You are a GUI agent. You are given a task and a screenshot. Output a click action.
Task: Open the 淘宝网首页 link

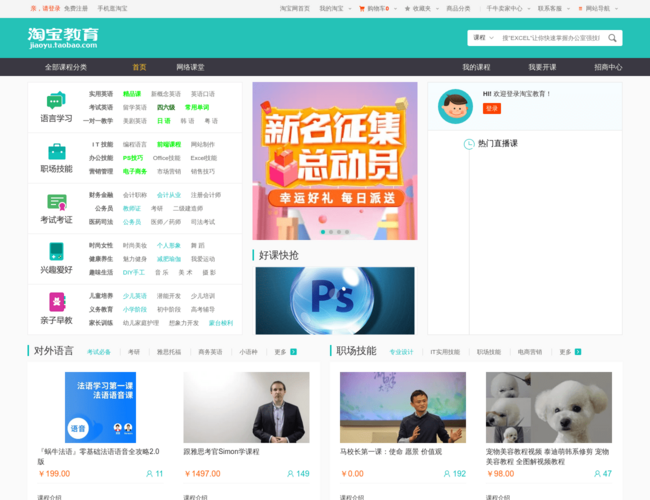pos(295,8)
